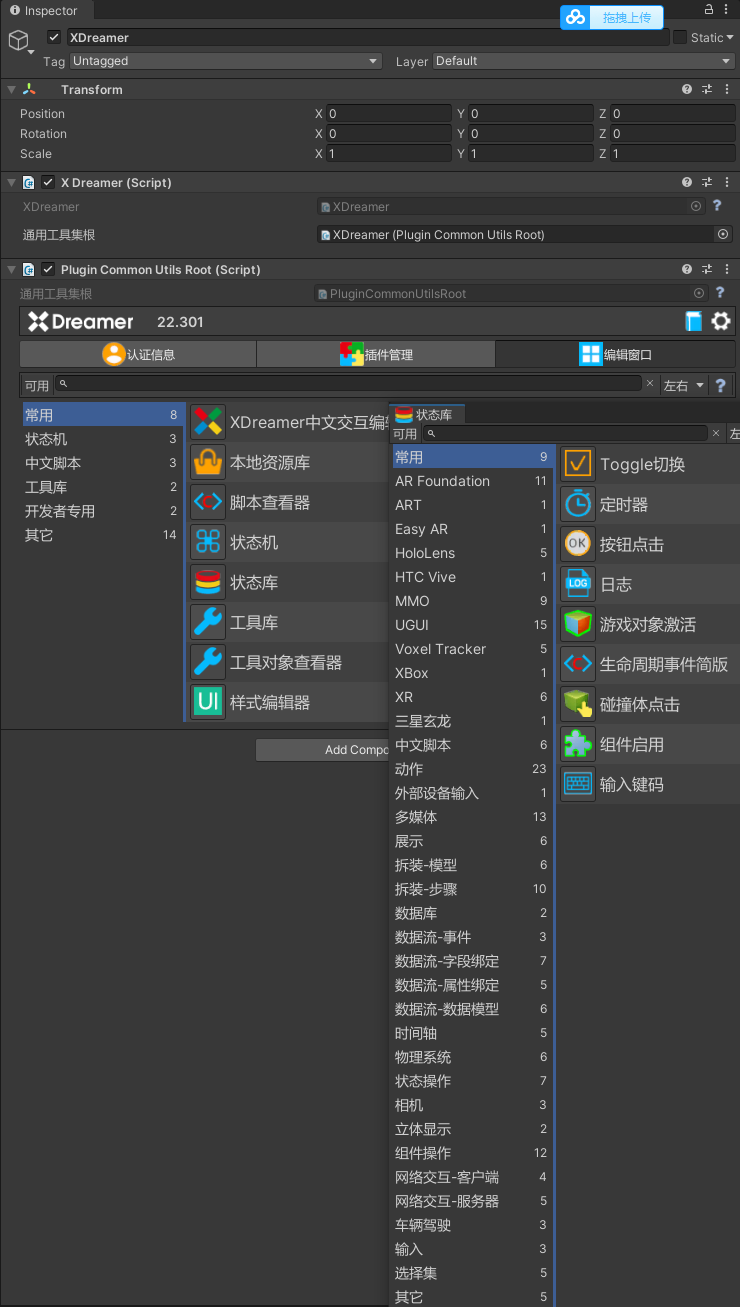Open 脚本查看器 tool icon
The height and width of the screenshot is (1307, 740).
point(208,502)
